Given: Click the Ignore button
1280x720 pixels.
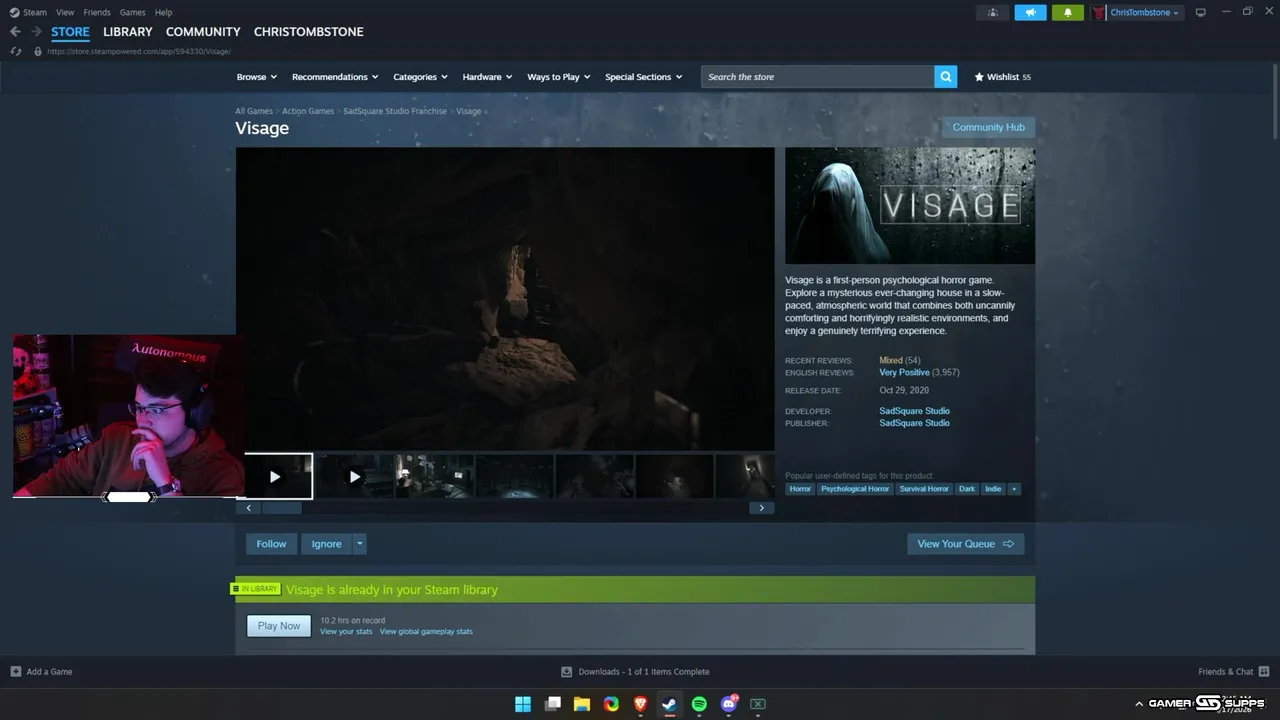Looking at the screenshot, I should (x=326, y=544).
